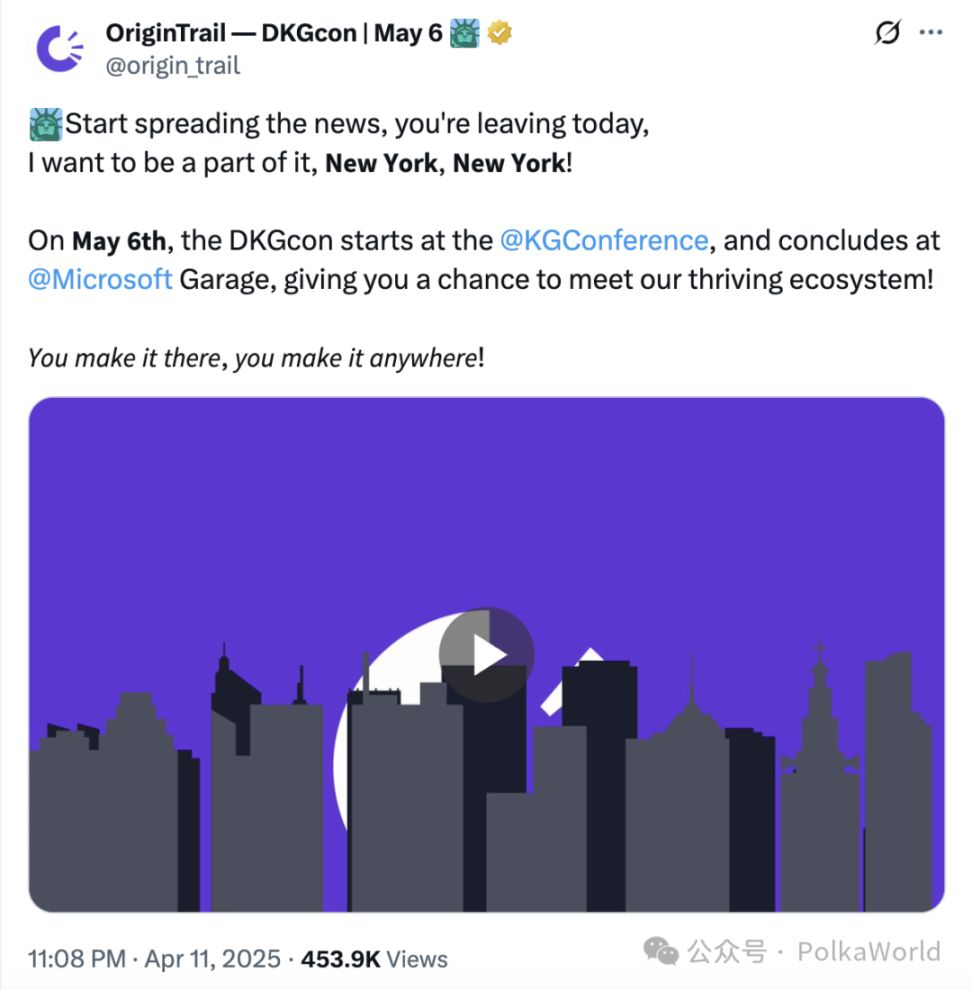Play the skyline video
The image size is (972, 990).
coord(487,655)
